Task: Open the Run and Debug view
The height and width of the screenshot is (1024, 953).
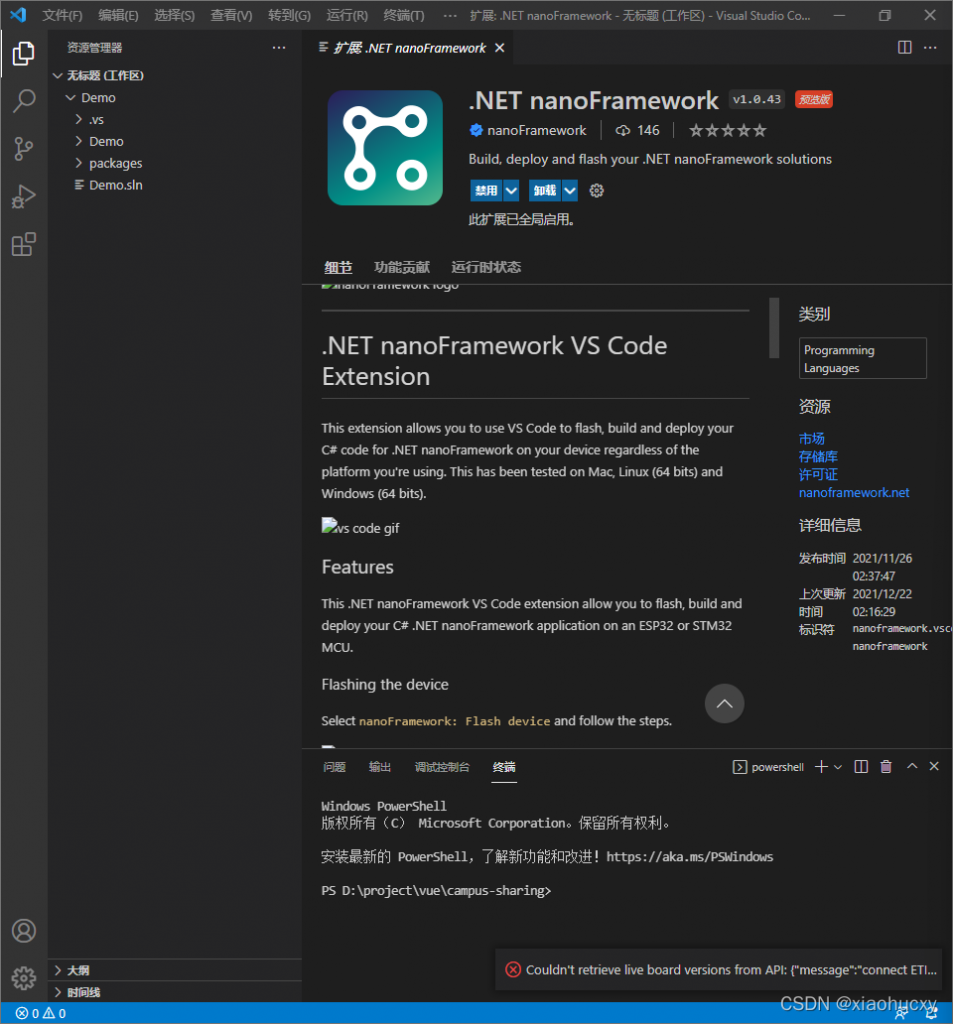Action: coord(24,197)
